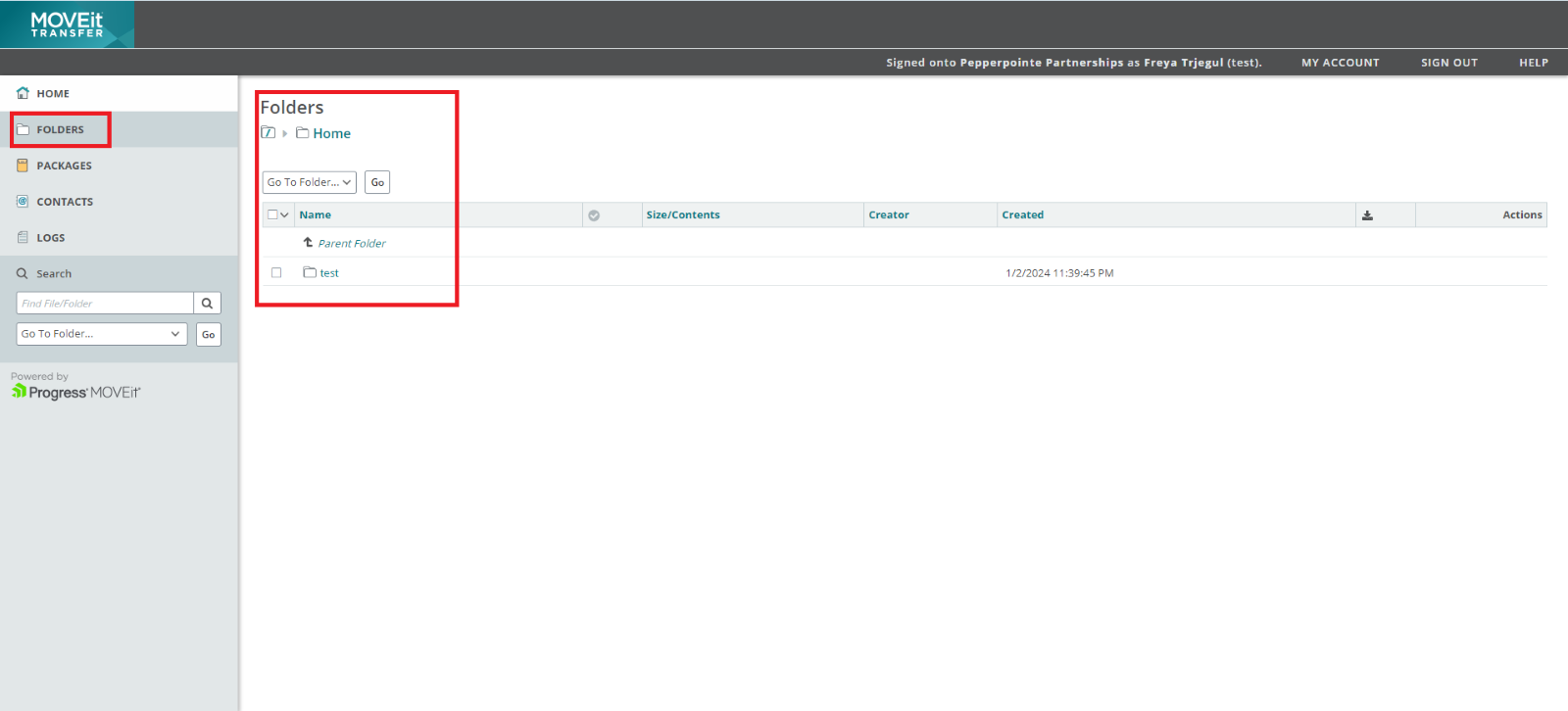Click the Home breadcrumb link
The image size is (1568, 711).
[x=331, y=133]
